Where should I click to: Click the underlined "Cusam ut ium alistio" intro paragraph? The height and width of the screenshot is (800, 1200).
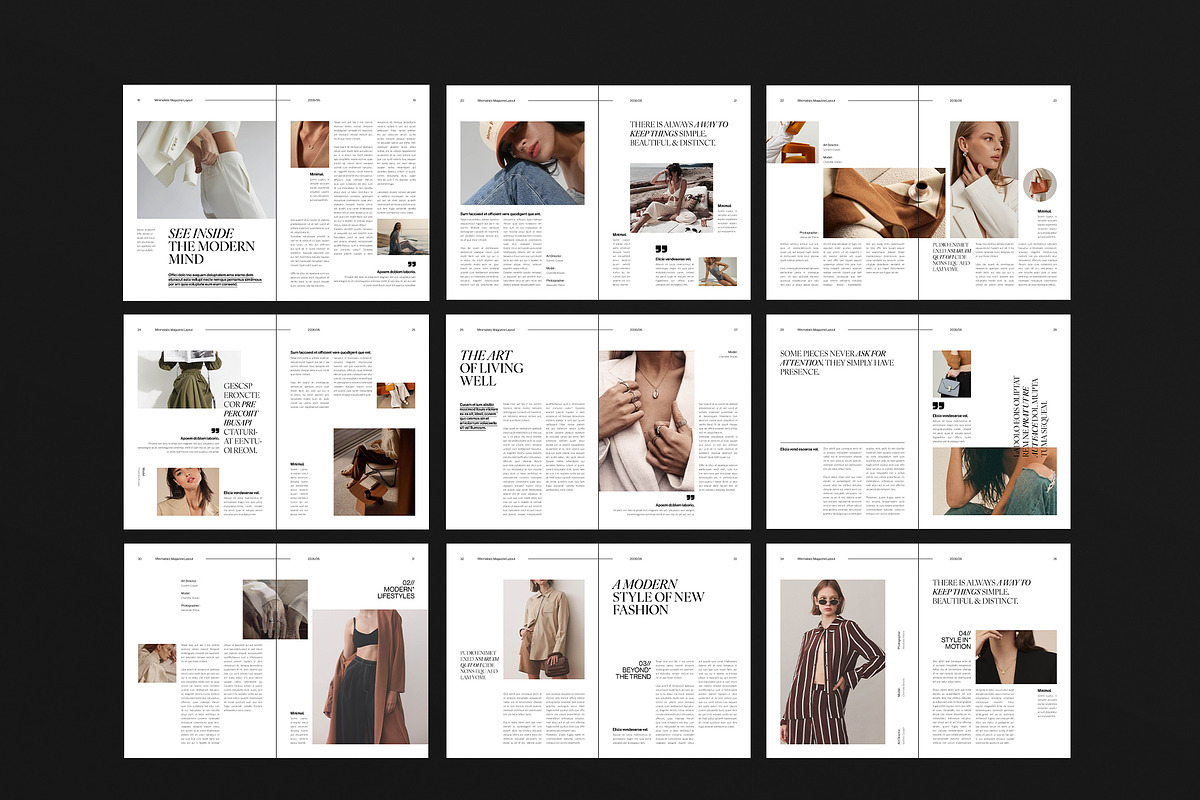pyautogui.click(x=479, y=416)
